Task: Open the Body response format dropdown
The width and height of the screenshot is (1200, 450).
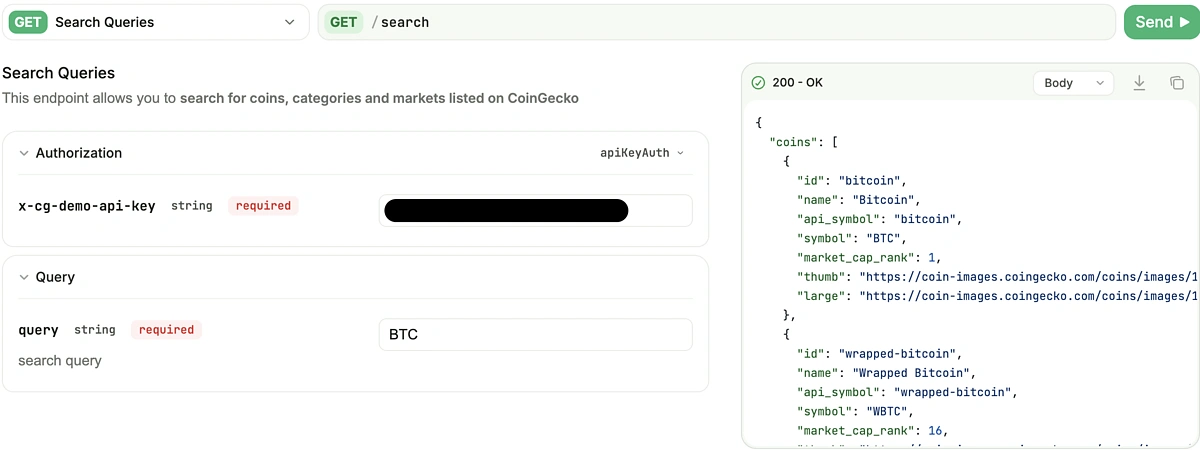Action: point(1072,83)
